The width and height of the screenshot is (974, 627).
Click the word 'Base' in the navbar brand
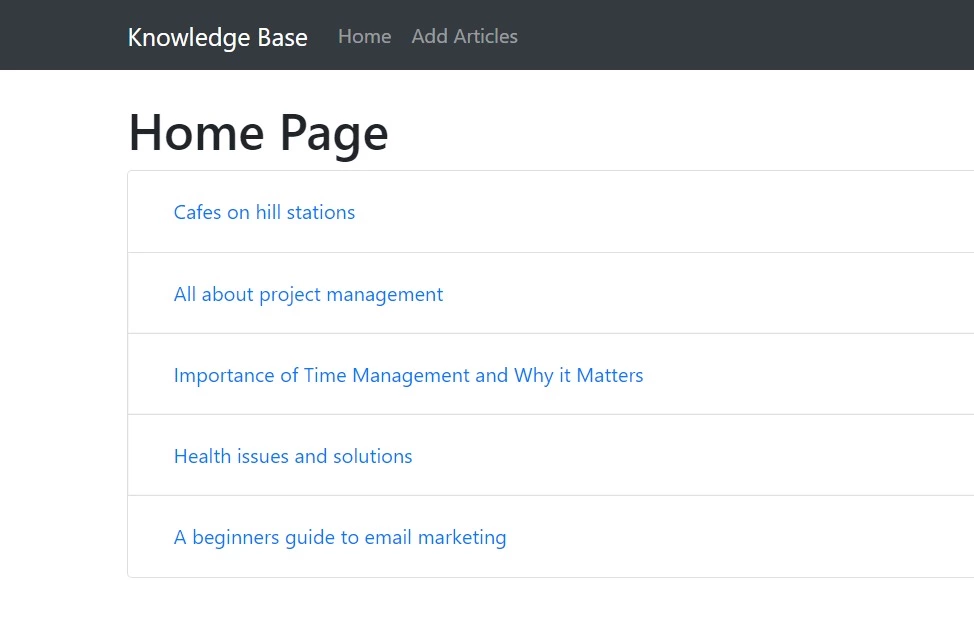[282, 37]
